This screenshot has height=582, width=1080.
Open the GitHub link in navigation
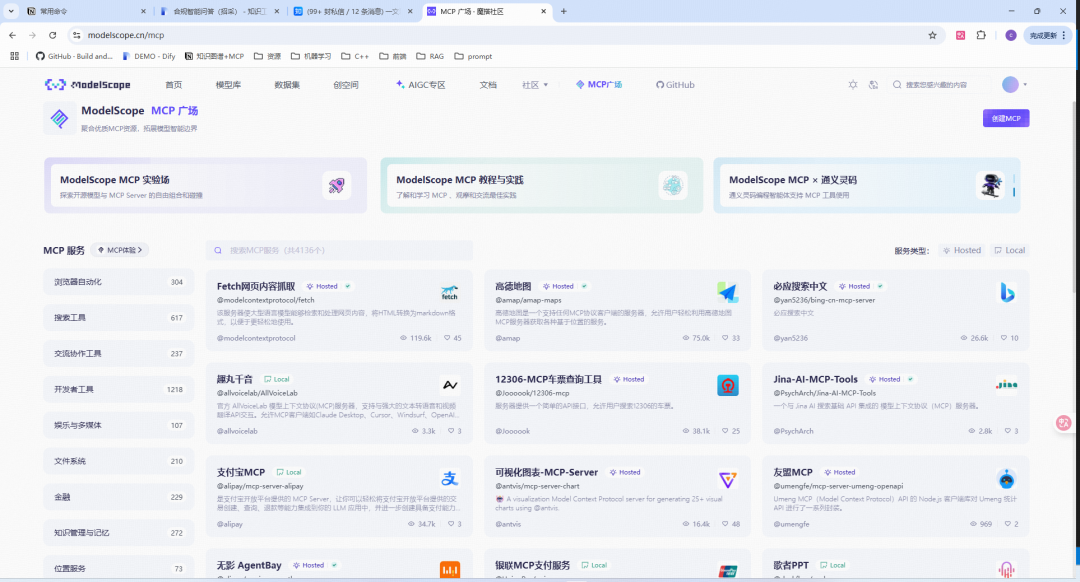click(675, 85)
